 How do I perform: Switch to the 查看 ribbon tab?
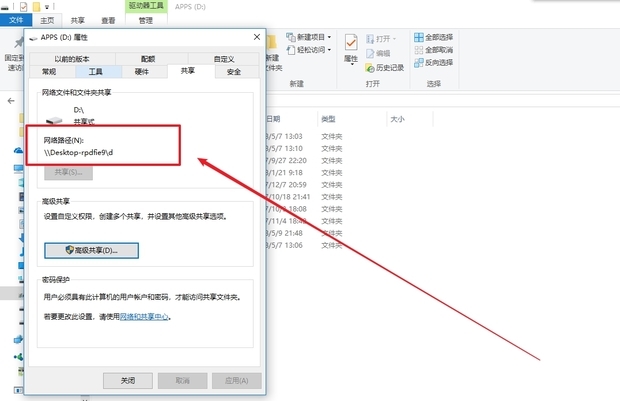[x=108, y=20]
